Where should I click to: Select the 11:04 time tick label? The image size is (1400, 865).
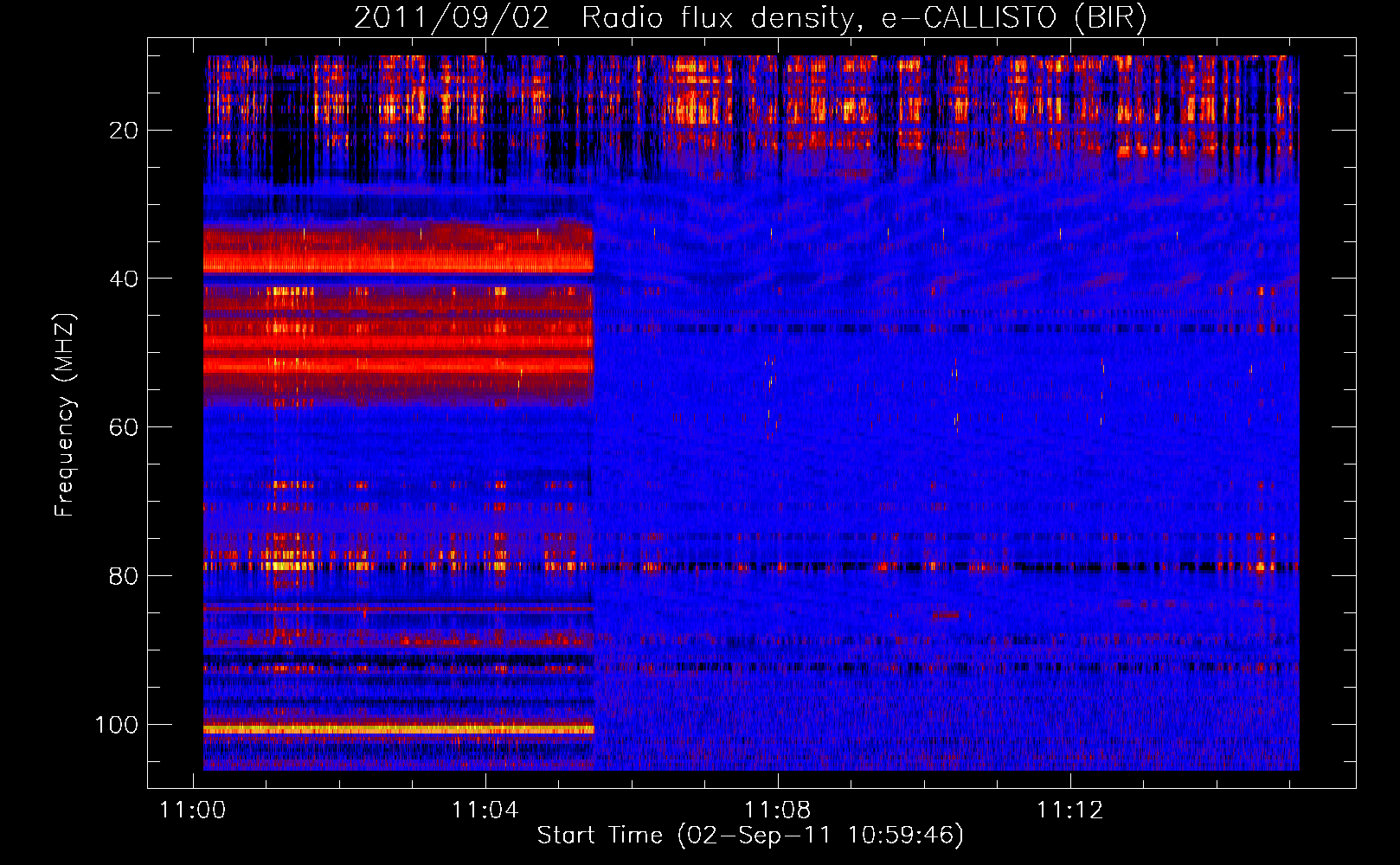485,810
